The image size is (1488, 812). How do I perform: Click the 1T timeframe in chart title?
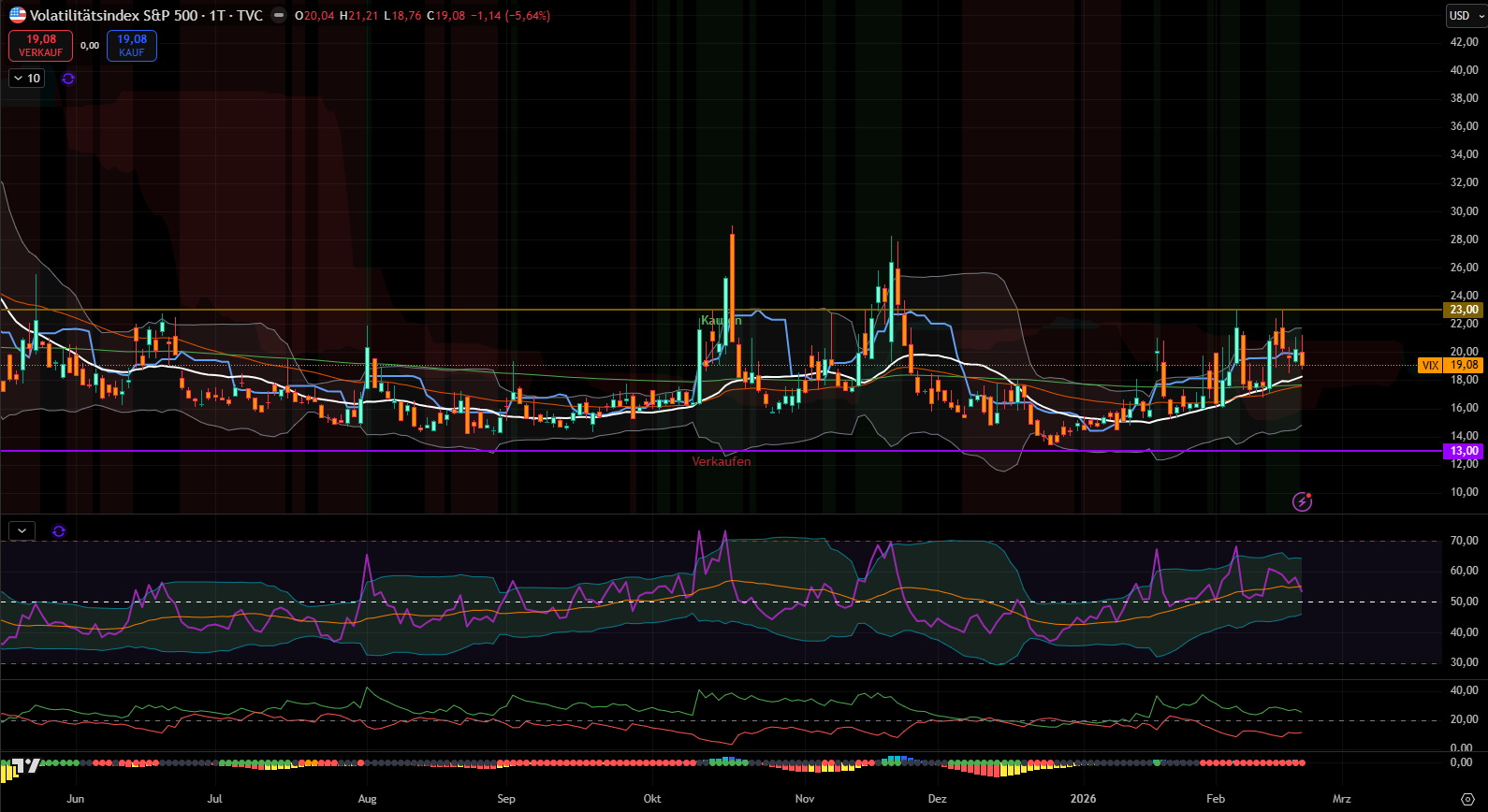click(x=216, y=15)
